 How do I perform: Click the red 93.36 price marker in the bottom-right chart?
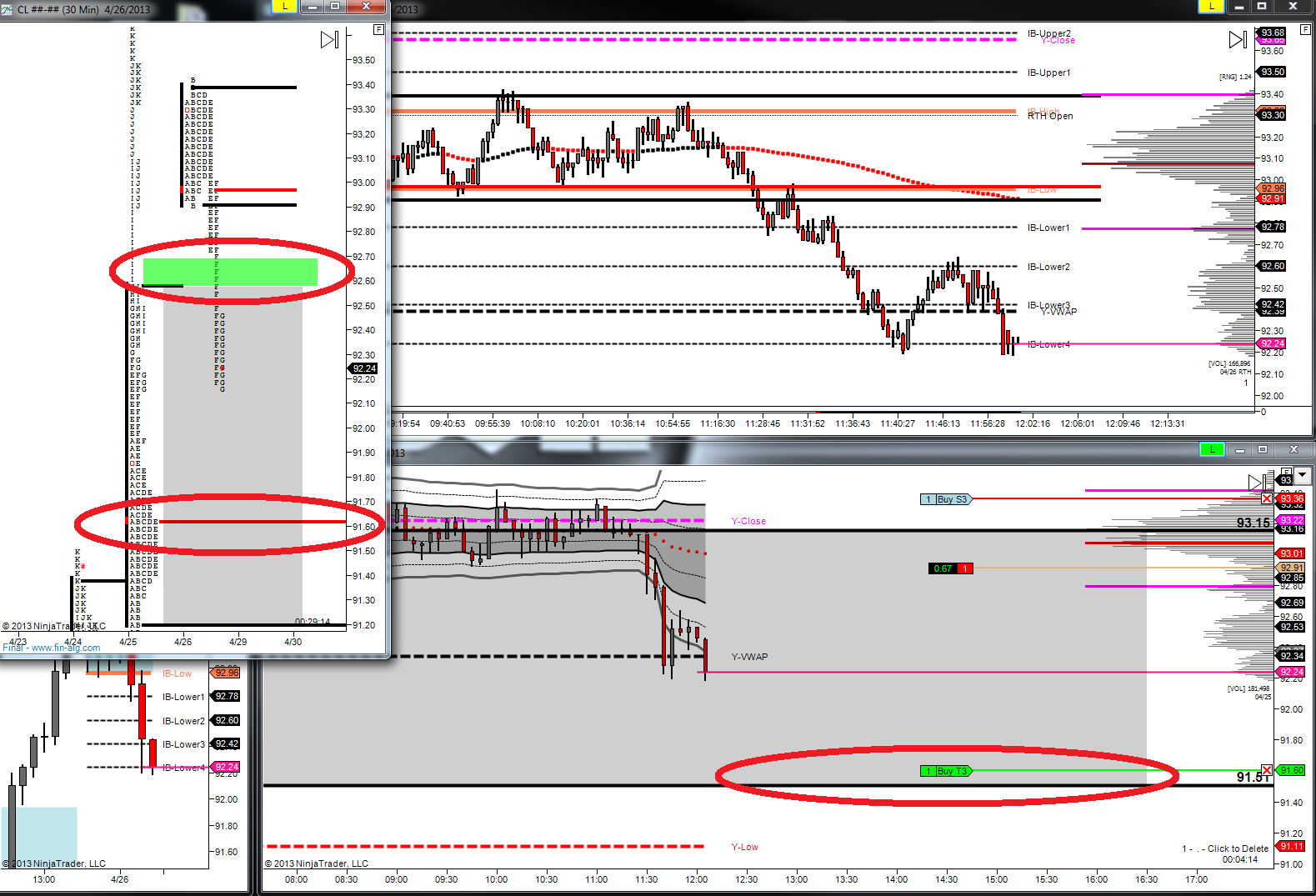click(x=1291, y=498)
